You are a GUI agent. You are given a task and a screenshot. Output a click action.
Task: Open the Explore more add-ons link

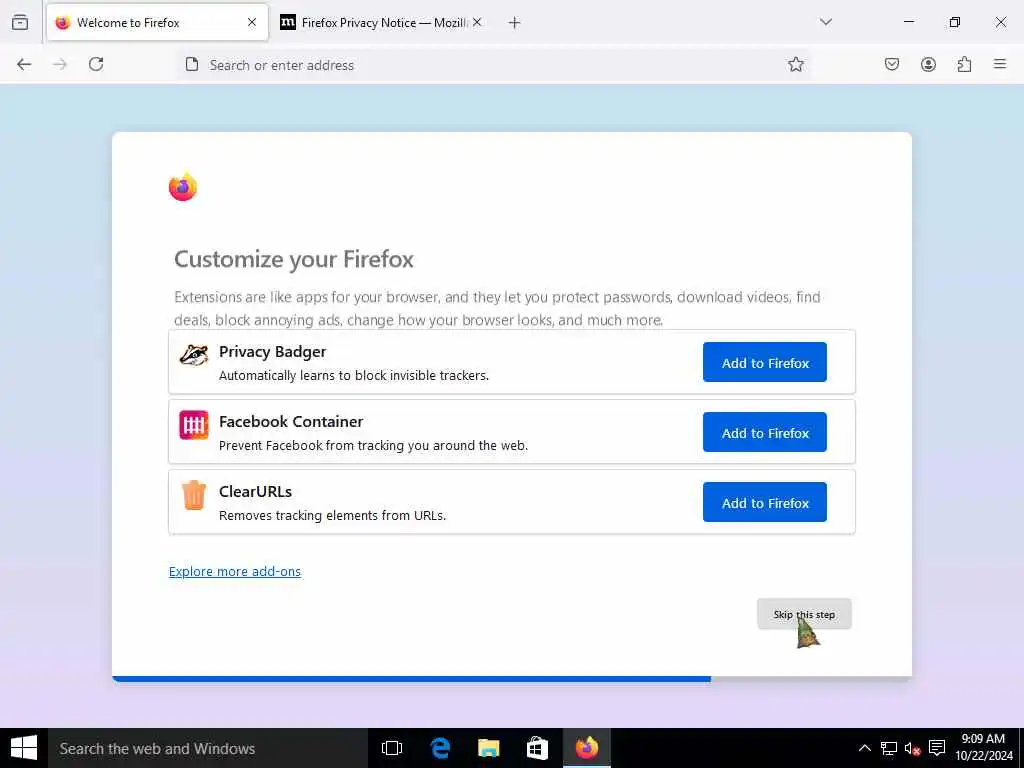[235, 571]
